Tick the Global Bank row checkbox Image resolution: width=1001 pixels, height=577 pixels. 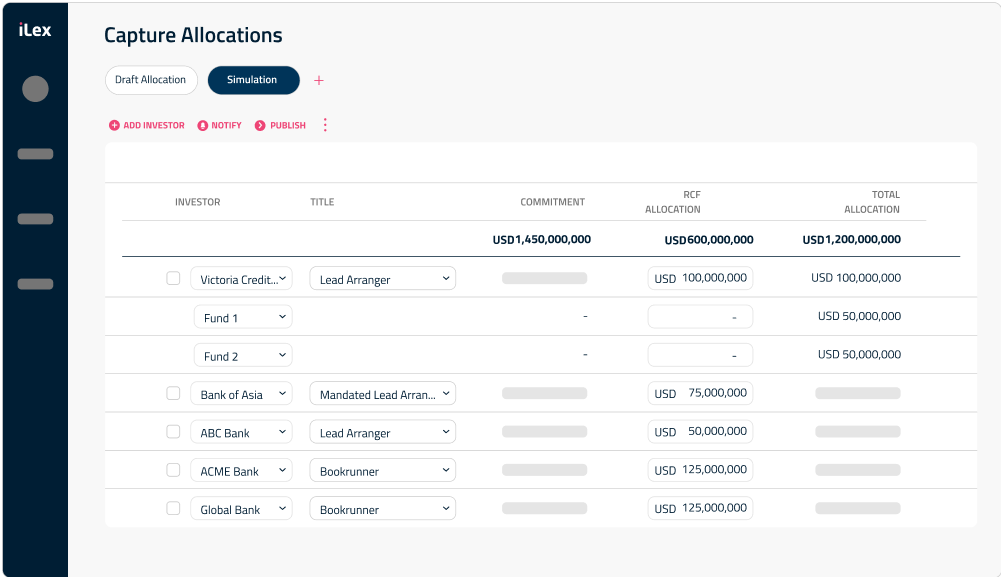(173, 508)
